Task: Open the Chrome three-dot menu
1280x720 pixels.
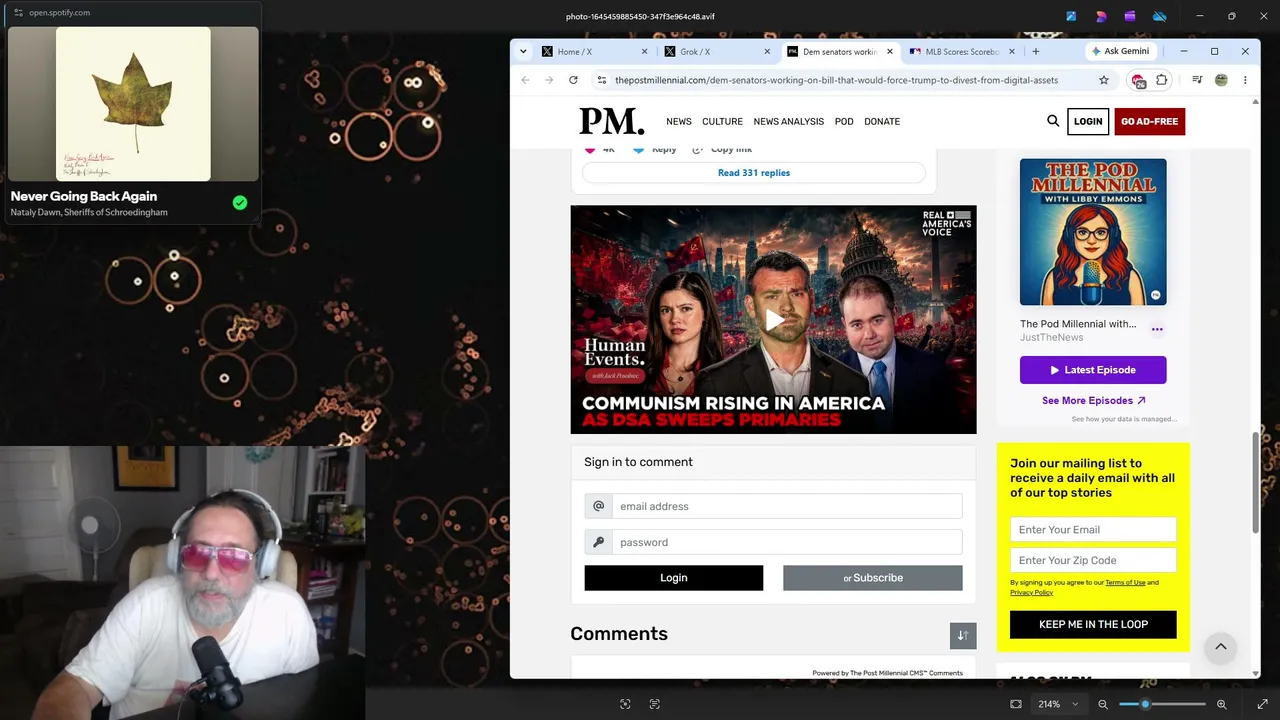Action: click(1245, 80)
